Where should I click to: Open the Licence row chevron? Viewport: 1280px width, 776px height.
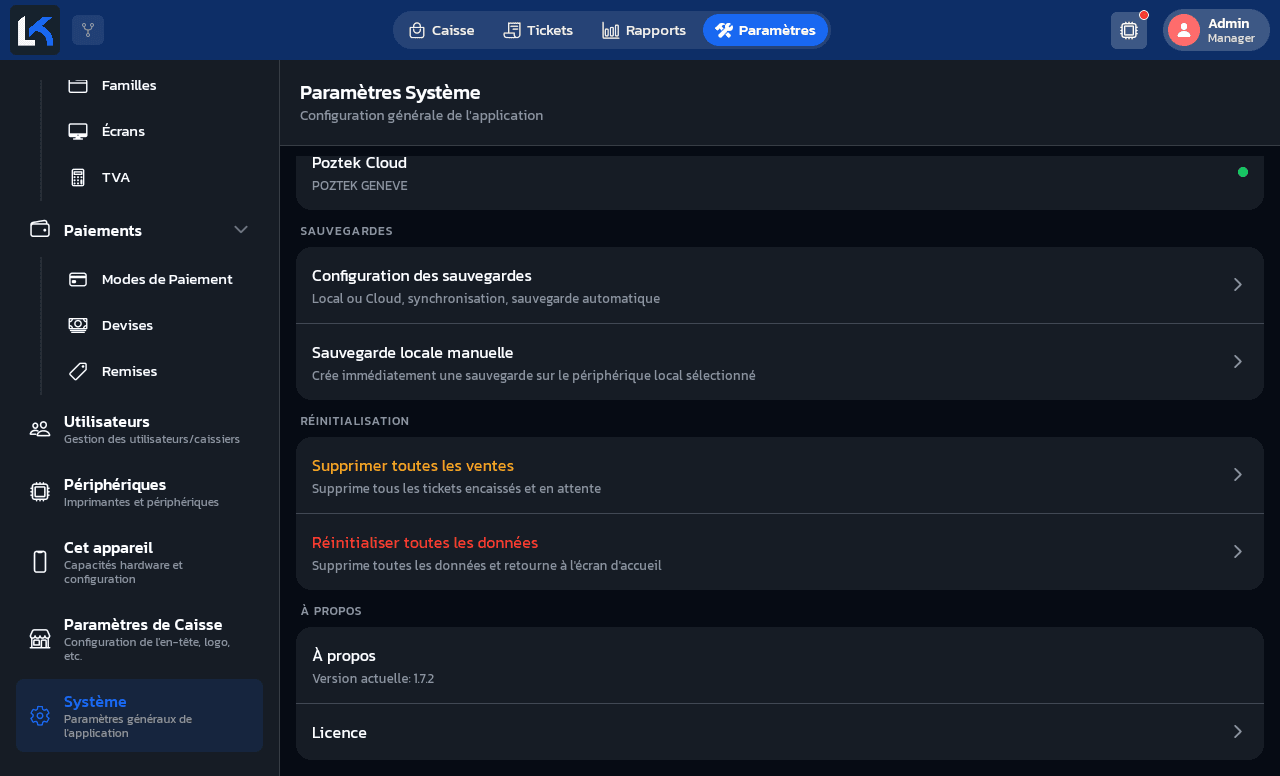[1238, 732]
